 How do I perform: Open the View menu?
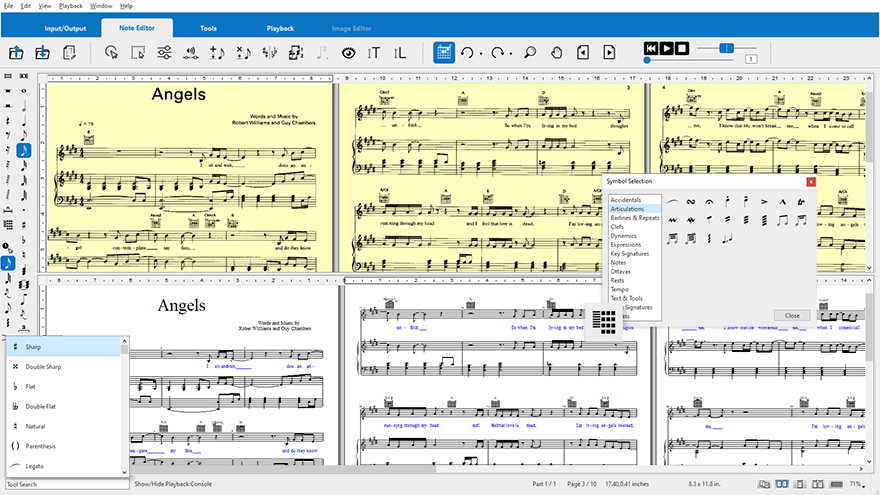coord(44,6)
